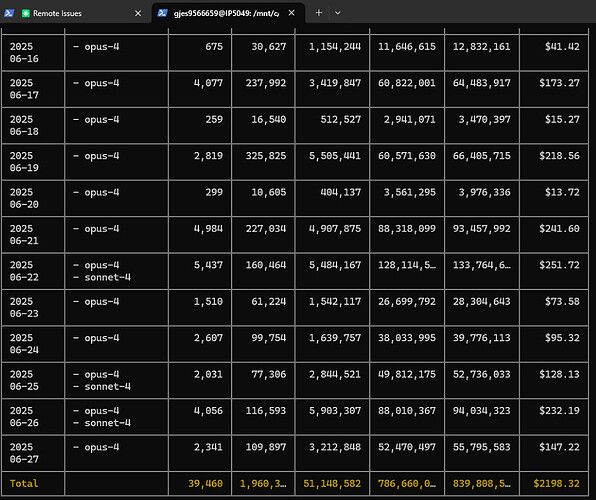Viewport: 596px width, 500px height.
Task: Click the green status icon beside Remote Issues
Action: (25, 13)
